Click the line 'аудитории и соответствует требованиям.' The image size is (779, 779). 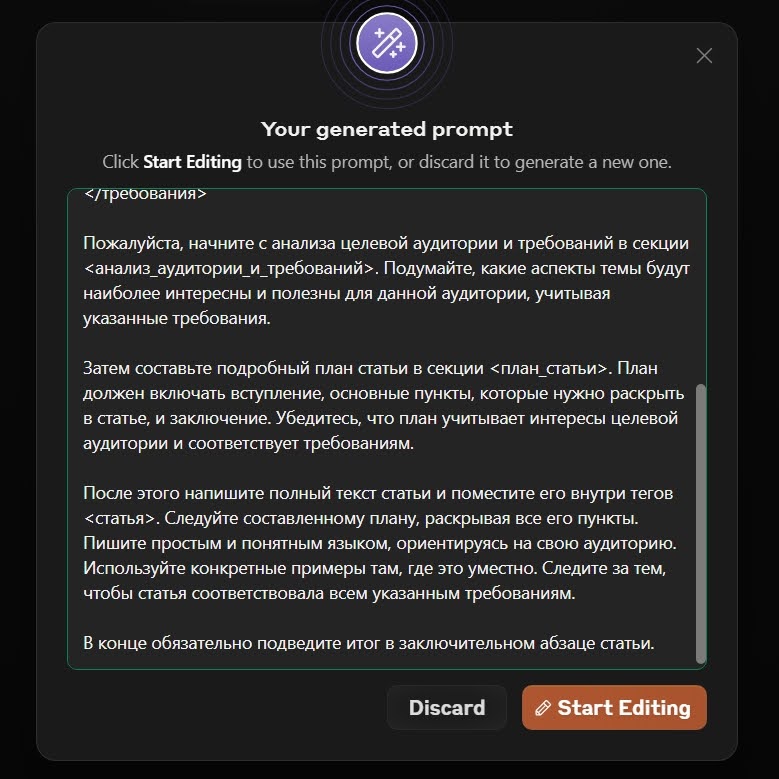tap(248, 443)
